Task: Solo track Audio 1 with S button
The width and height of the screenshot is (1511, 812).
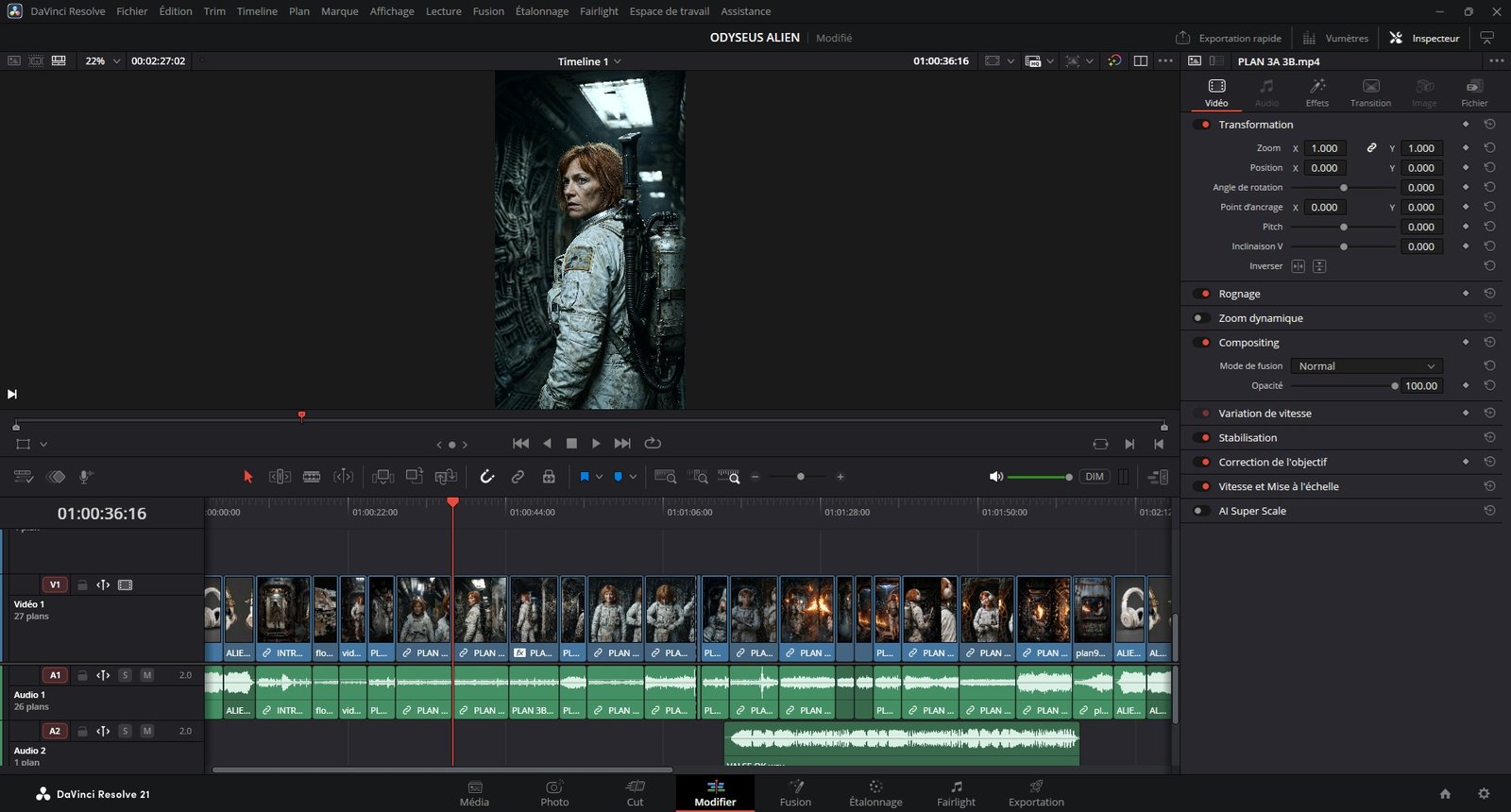Action: click(x=125, y=675)
